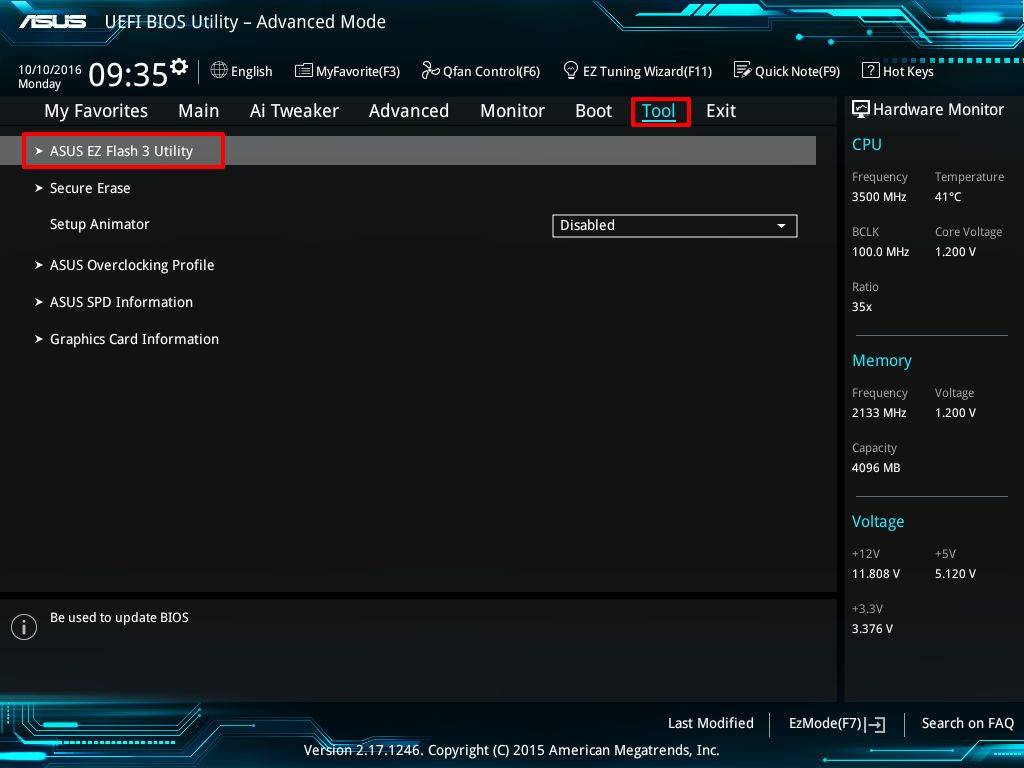Click the +5V 5.120 V reading
Image resolution: width=1024 pixels, height=768 pixels.
(x=955, y=573)
